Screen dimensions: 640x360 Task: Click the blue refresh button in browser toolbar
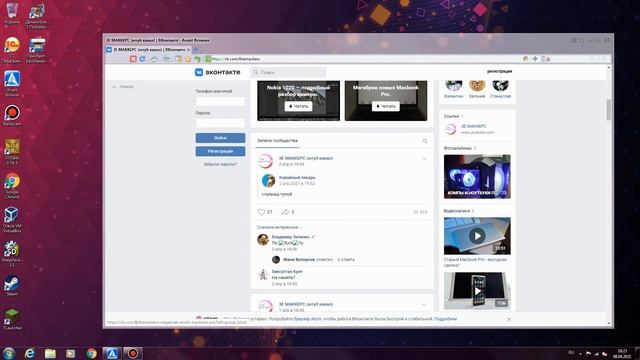(x=142, y=59)
